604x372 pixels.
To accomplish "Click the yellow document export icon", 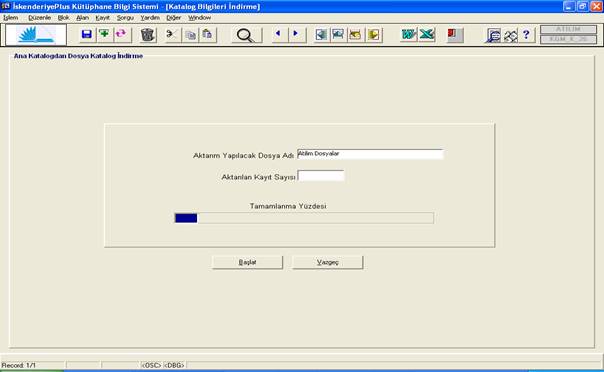I will point(374,35).
